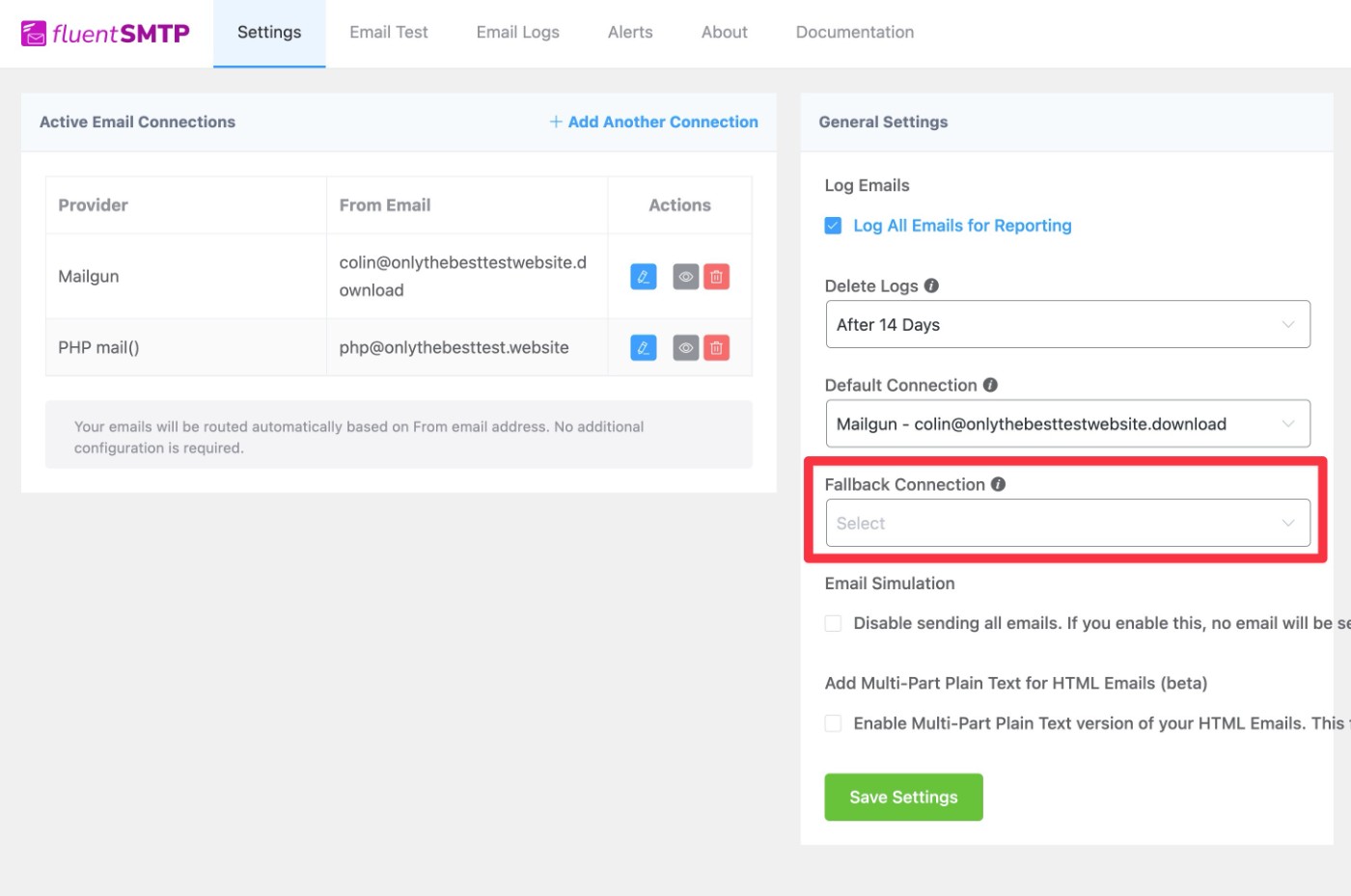Click the Log All Emails for Reporting label
The width and height of the screenshot is (1351, 896).
[x=962, y=226]
